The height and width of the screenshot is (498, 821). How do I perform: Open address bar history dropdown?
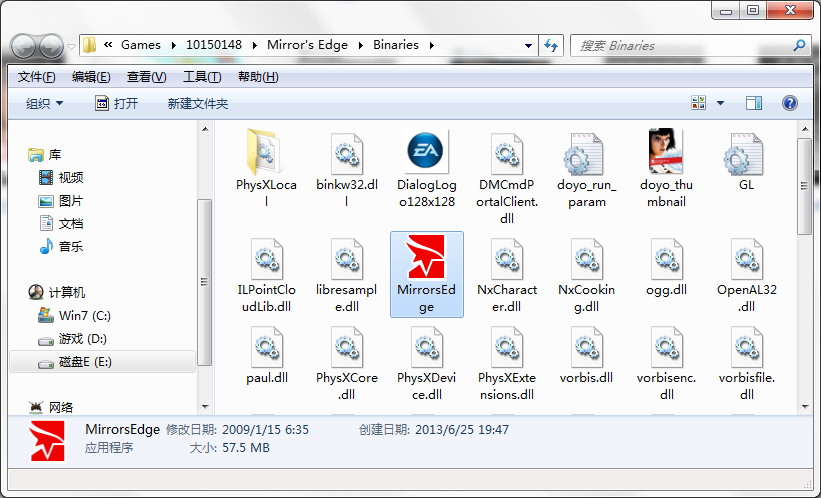coord(528,46)
